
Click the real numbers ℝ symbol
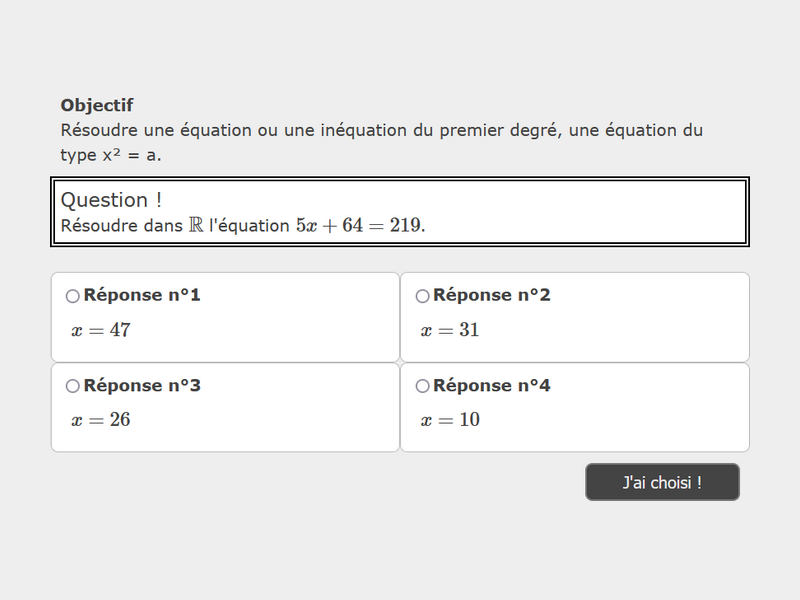click(x=195, y=226)
